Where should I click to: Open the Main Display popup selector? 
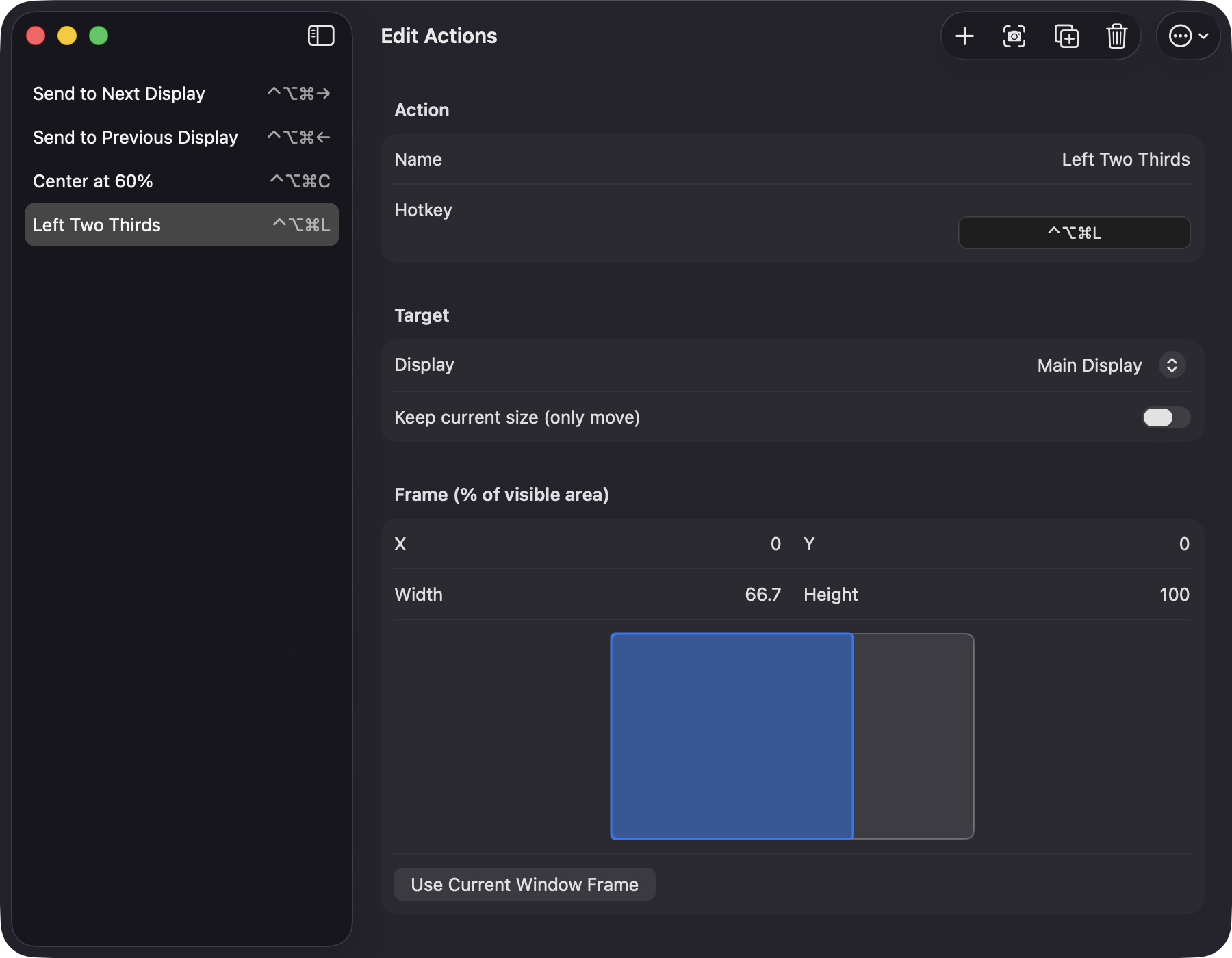pos(1112,365)
